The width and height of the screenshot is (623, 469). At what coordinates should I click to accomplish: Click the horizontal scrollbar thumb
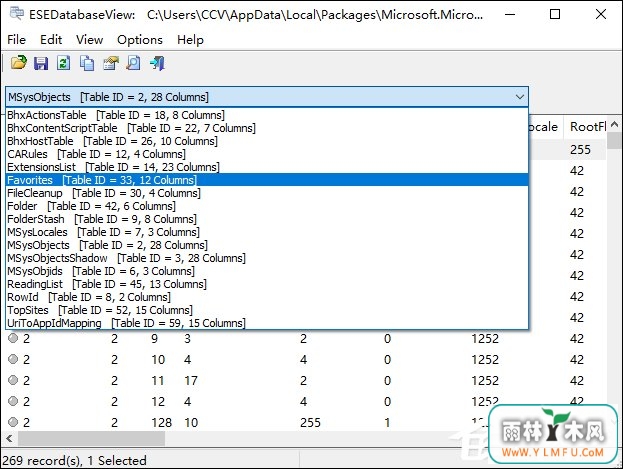click(91, 439)
